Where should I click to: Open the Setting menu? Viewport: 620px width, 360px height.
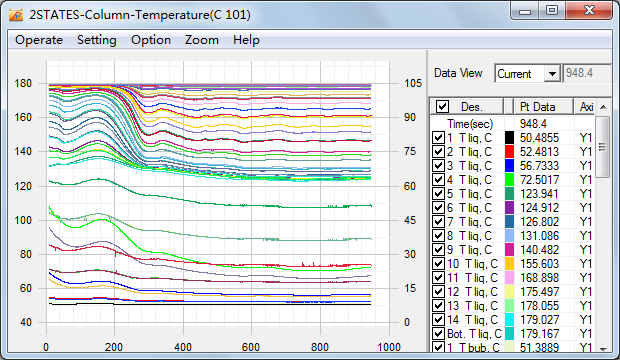[x=97, y=40]
